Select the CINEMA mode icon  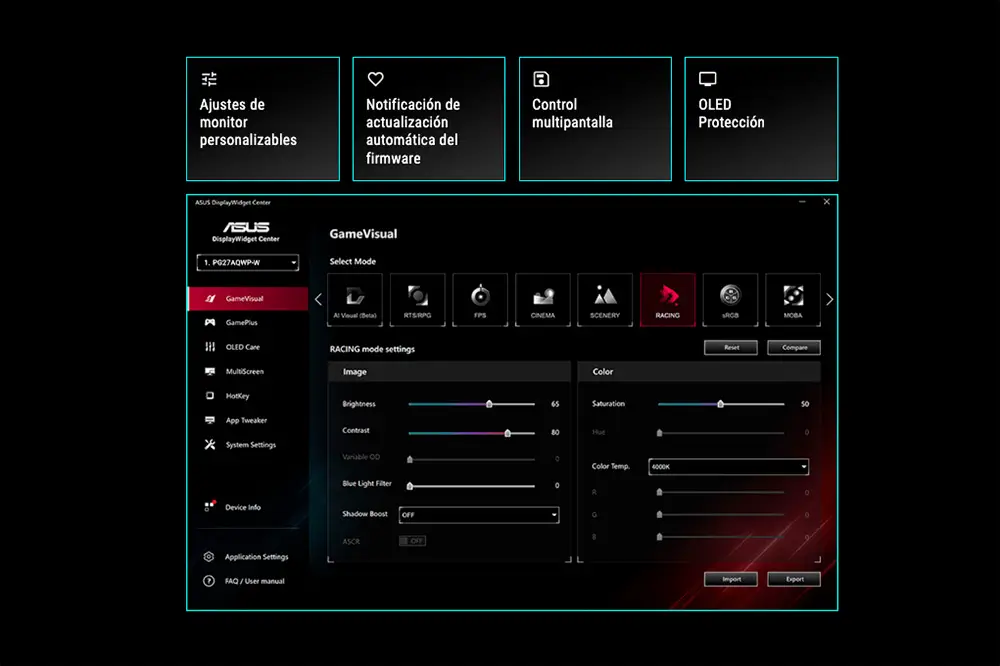tap(542, 300)
